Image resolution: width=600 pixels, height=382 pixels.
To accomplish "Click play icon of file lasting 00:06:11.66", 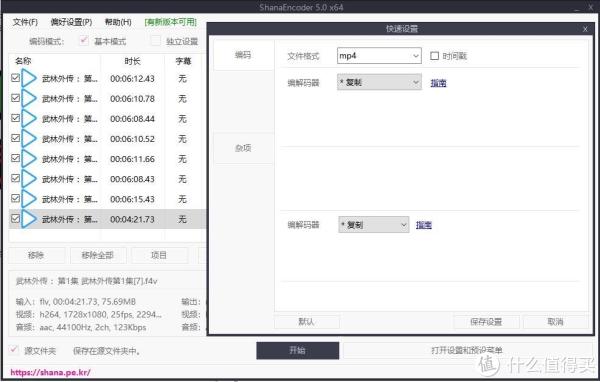I will [29, 159].
